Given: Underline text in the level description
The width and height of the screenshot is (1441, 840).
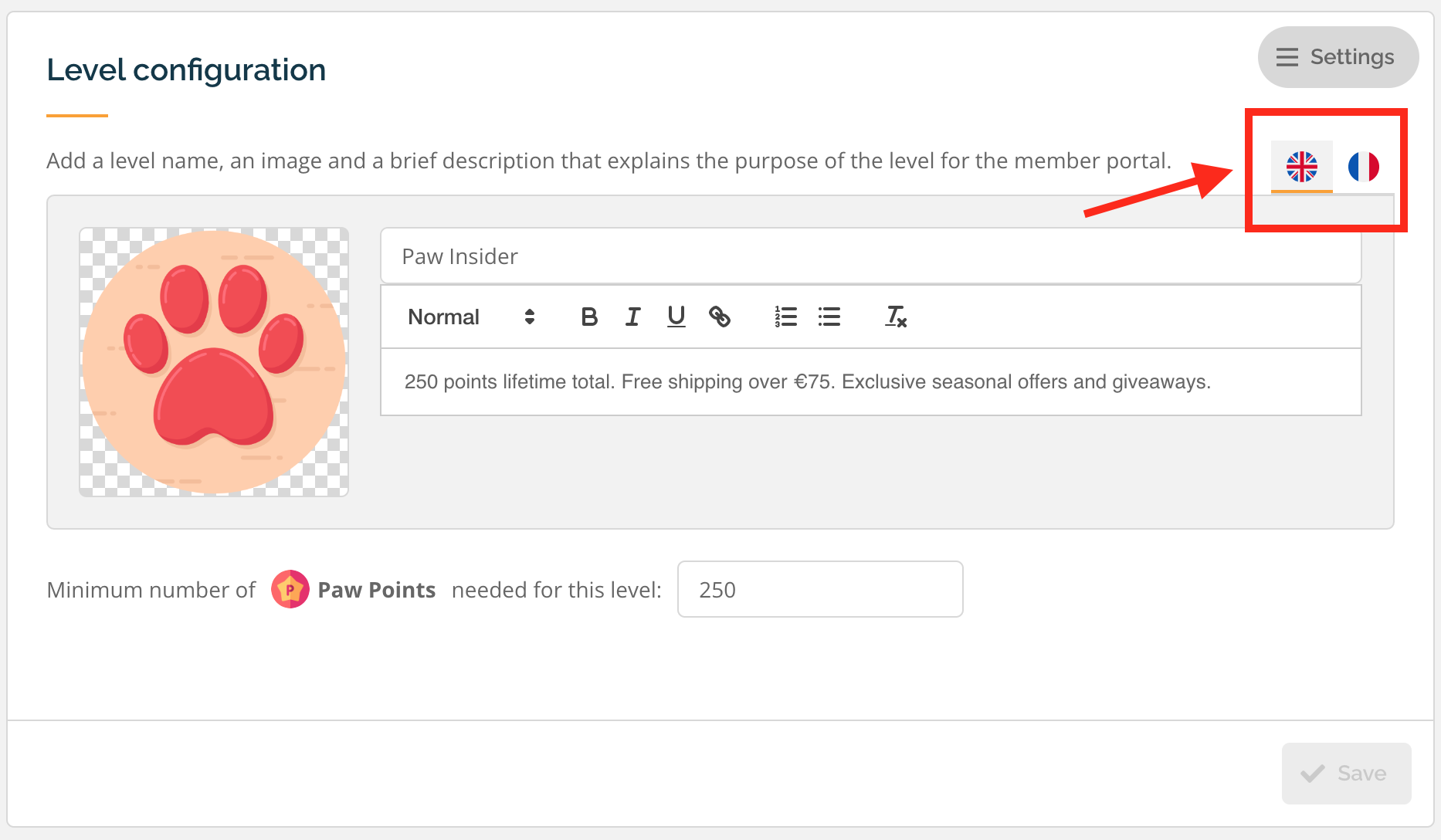Looking at the screenshot, I should [676, 317].
